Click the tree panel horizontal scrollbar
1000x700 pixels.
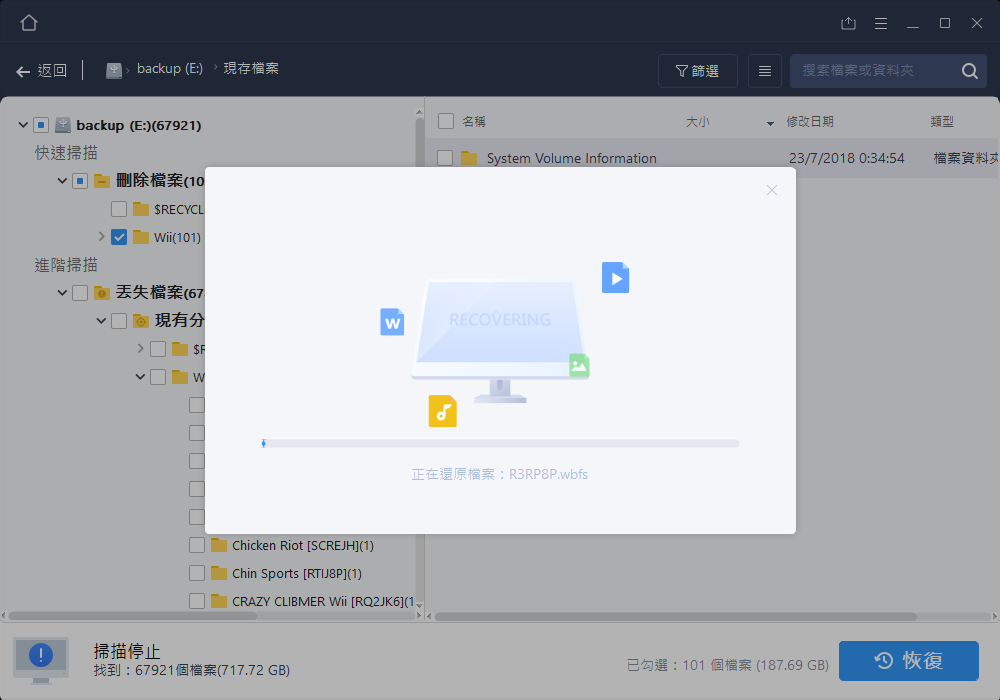pyautogui.click(x=133, y=616)
